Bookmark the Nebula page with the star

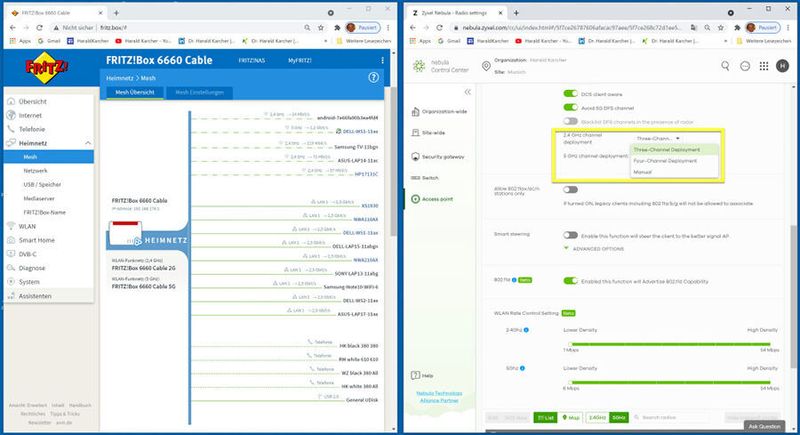click(720, 28)
